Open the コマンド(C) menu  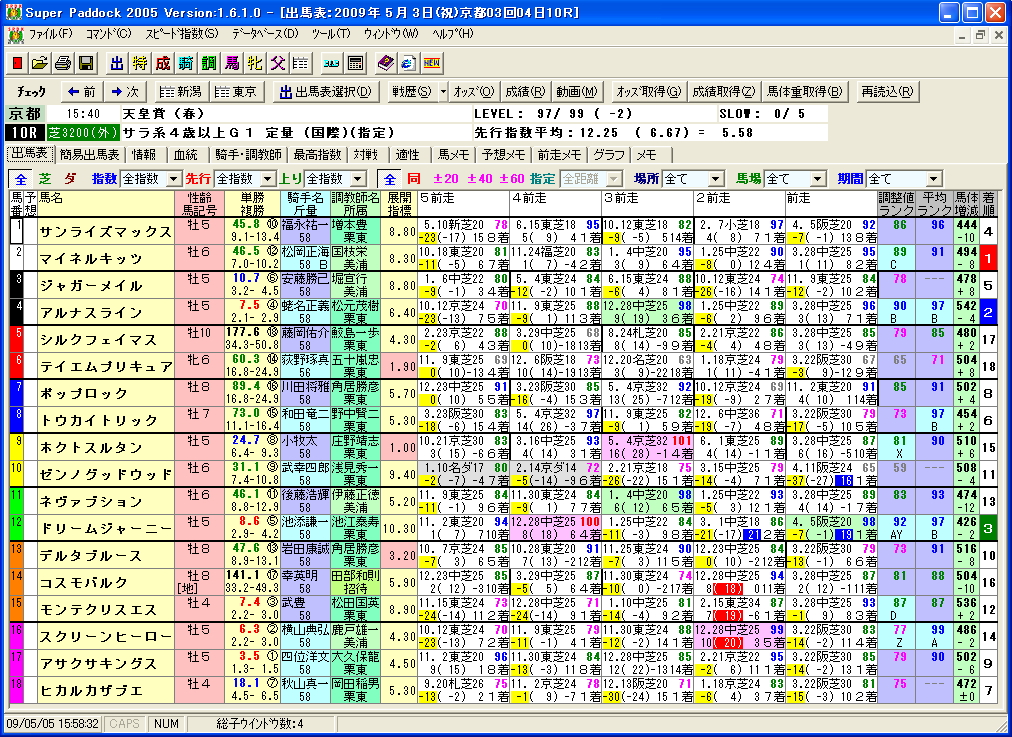108,35
